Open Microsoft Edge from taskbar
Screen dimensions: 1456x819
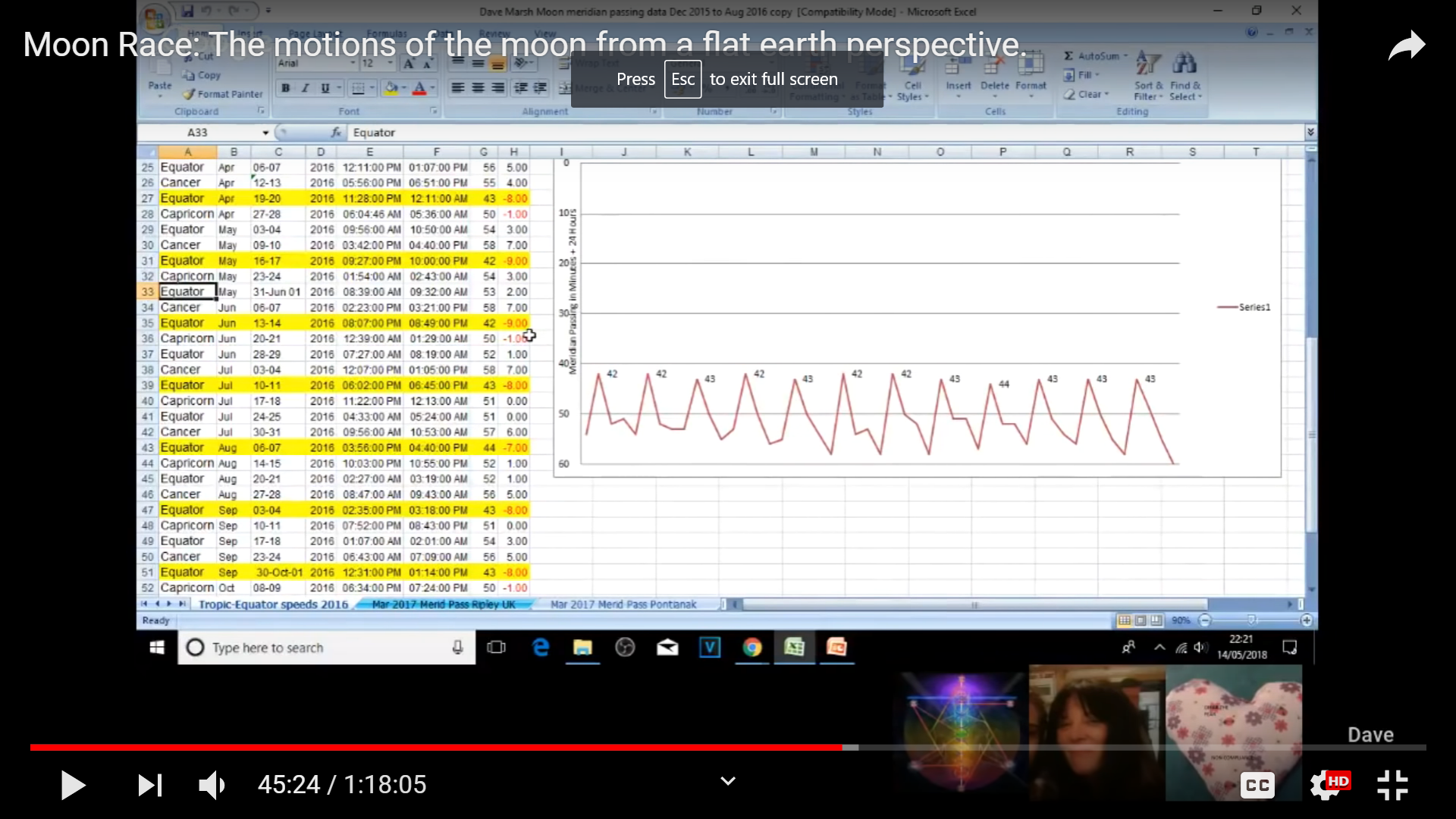(541, 648)
